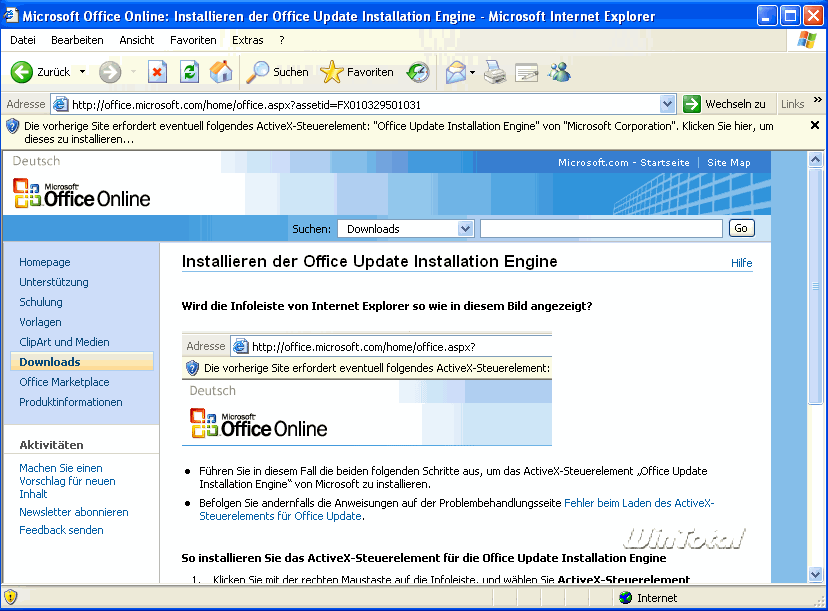The image size is (828, 611).
Task: Open the History clock icon
Action: point(418,72)
